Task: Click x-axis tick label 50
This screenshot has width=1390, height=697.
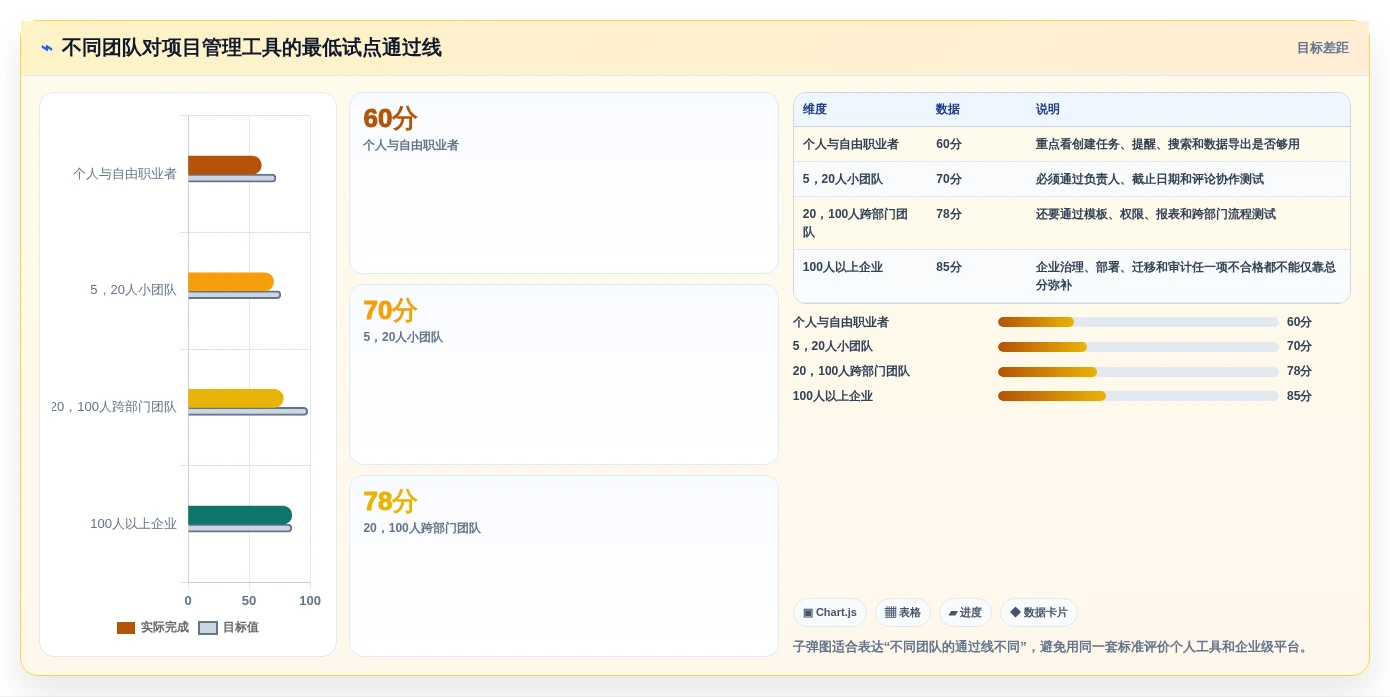Action: tap(249, 601)
